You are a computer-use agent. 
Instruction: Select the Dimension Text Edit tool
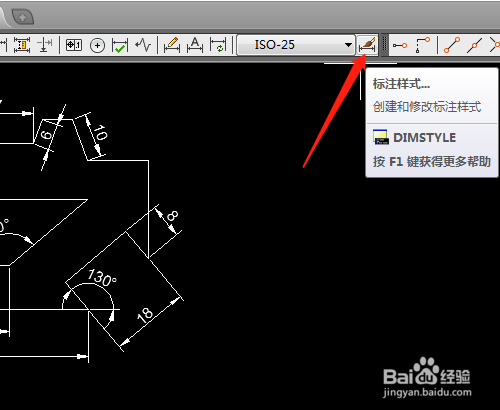[195, 45]
